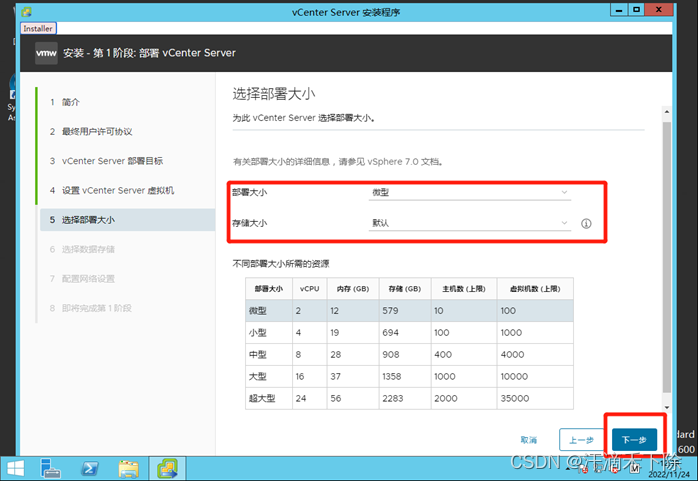Go to step 2 最终用户许可协议

tap(96, 131)
